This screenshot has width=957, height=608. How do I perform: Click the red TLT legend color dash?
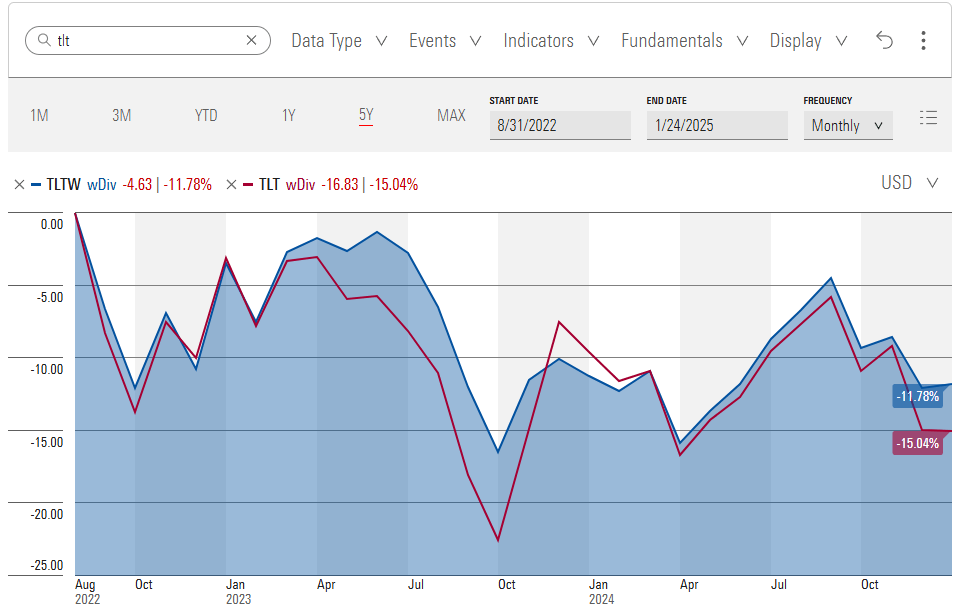pyautogui.click(x=249, y=184)
